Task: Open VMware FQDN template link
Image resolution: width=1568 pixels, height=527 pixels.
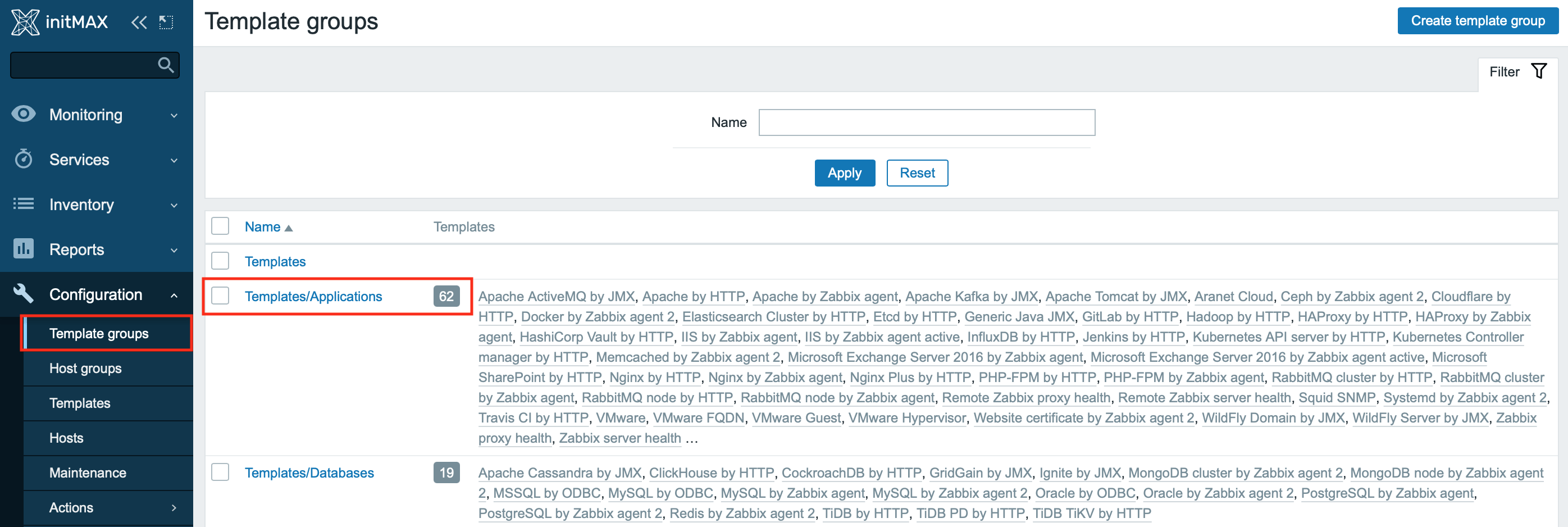Action: pos(698,418)
